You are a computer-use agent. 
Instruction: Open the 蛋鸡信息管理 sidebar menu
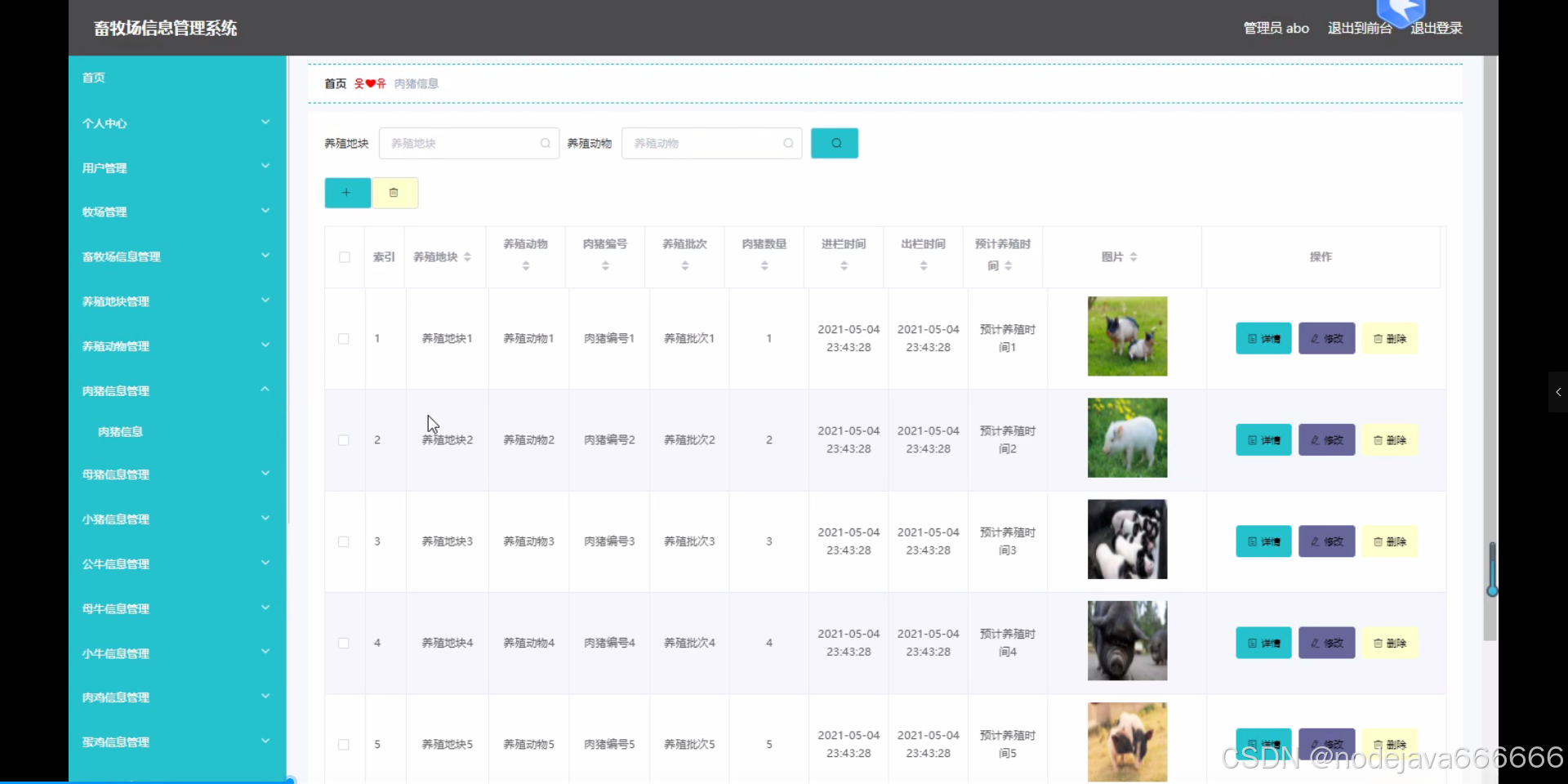tap(177, 742)
